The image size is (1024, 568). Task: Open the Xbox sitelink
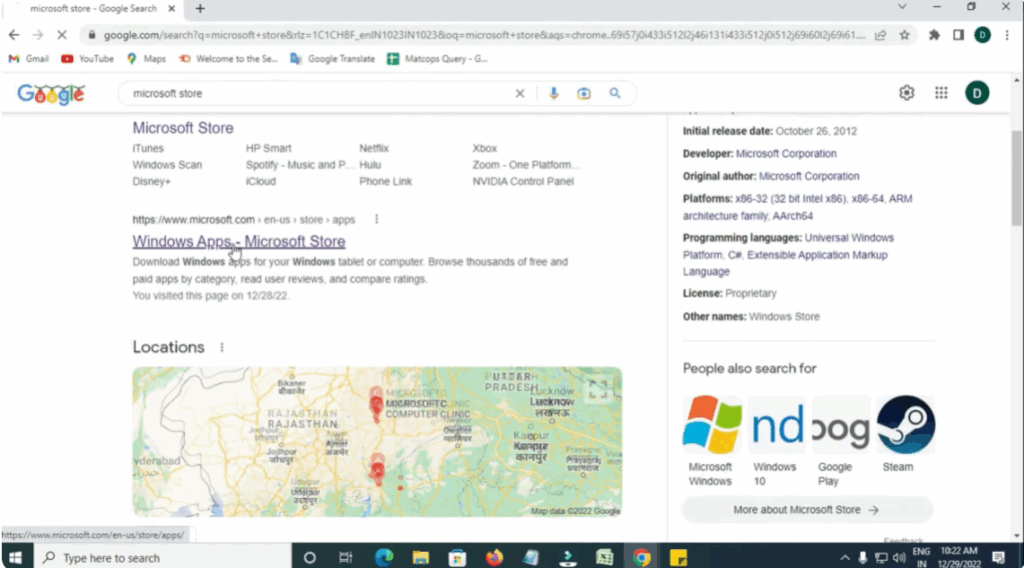(x=485, y=148)
